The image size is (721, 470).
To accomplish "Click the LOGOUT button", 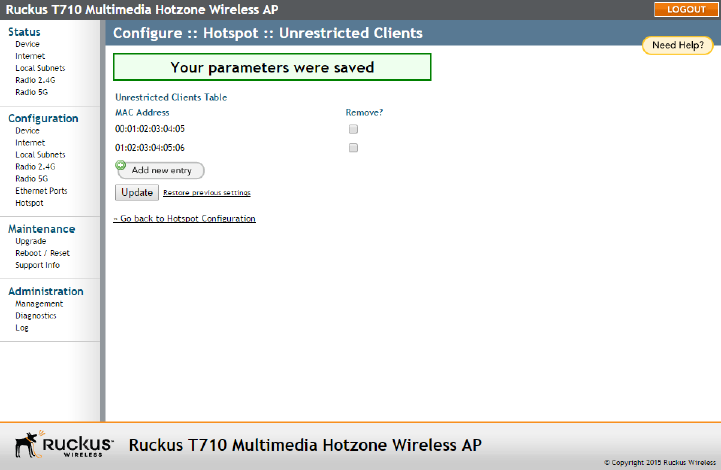I will [686, 9].
